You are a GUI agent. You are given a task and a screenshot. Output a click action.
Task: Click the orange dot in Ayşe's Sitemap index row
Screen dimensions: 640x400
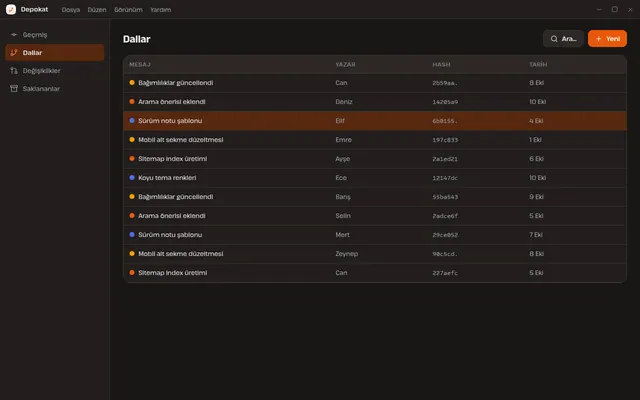click(x=132, y=158)
